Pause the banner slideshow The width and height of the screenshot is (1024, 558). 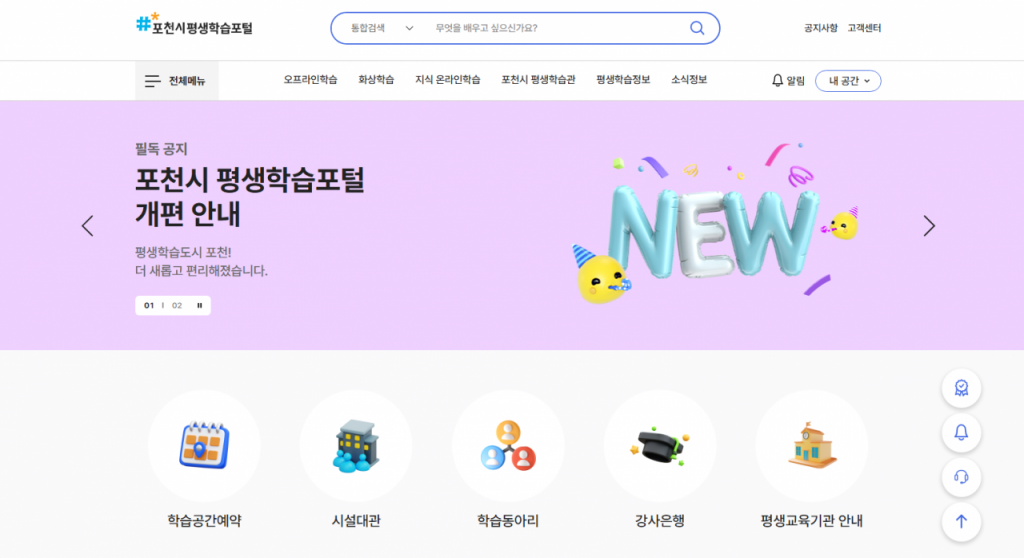(200, 305)
